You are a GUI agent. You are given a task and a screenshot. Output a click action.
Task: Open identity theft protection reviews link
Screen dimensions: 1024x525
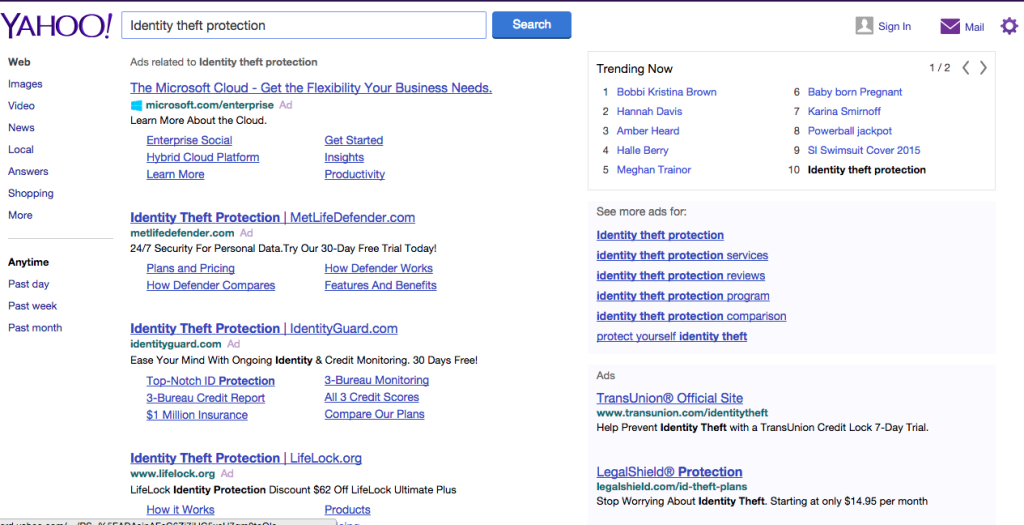pos(680,276)
